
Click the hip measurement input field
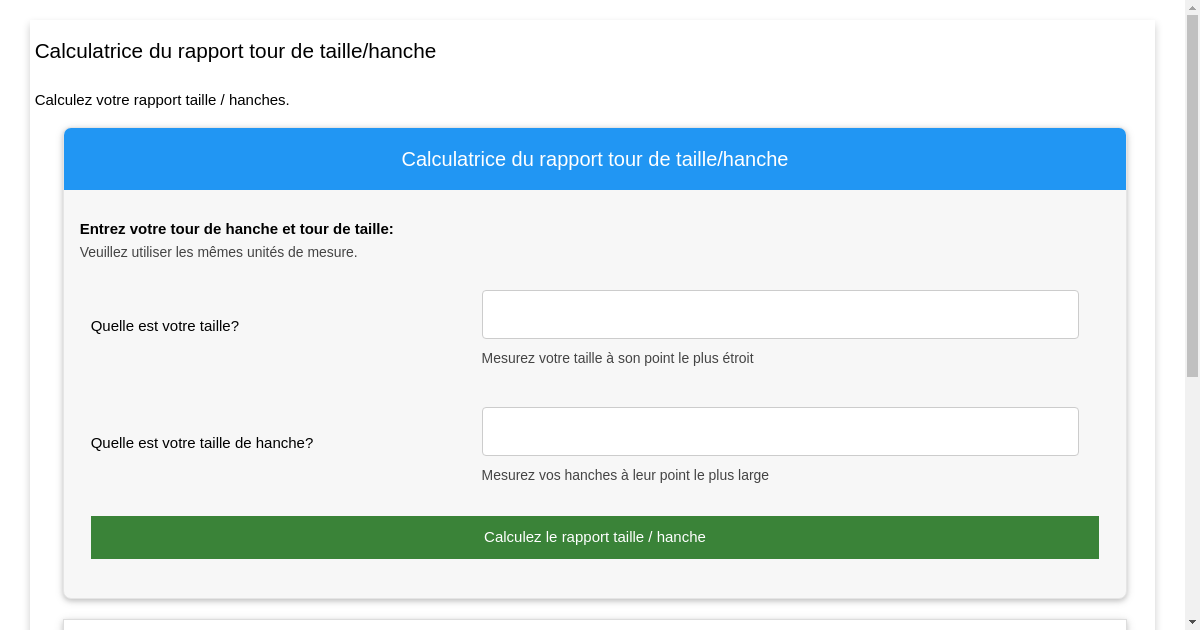[780, 431]
